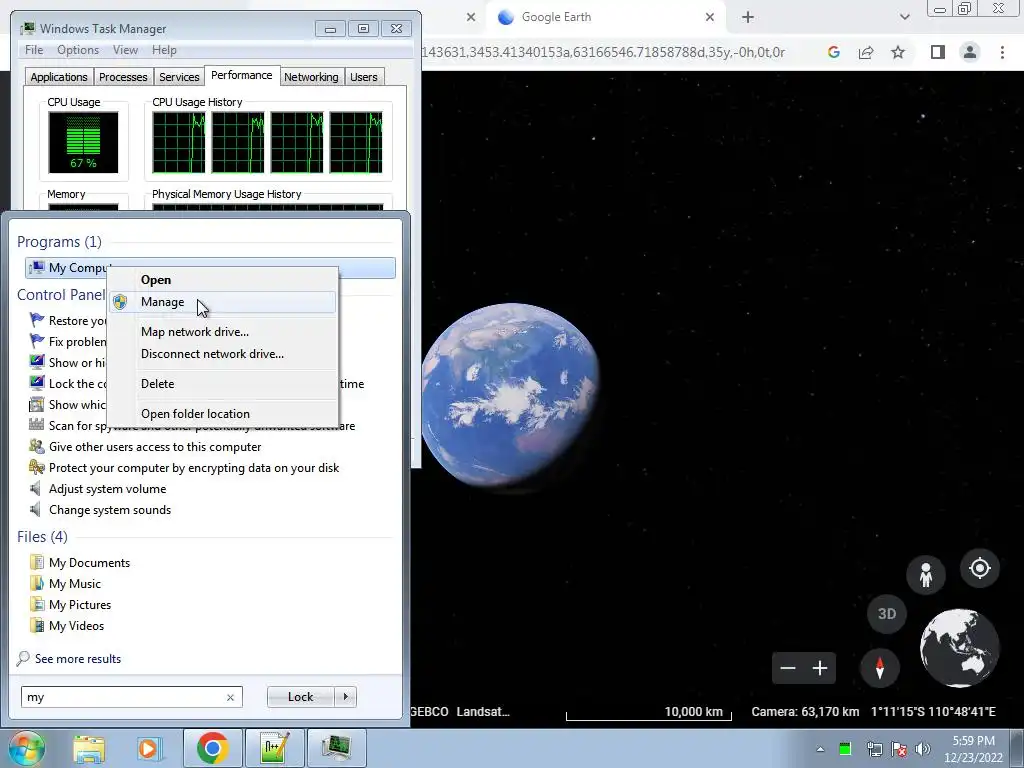
Task: Open My Videos file result
Action: coord(76,626)
